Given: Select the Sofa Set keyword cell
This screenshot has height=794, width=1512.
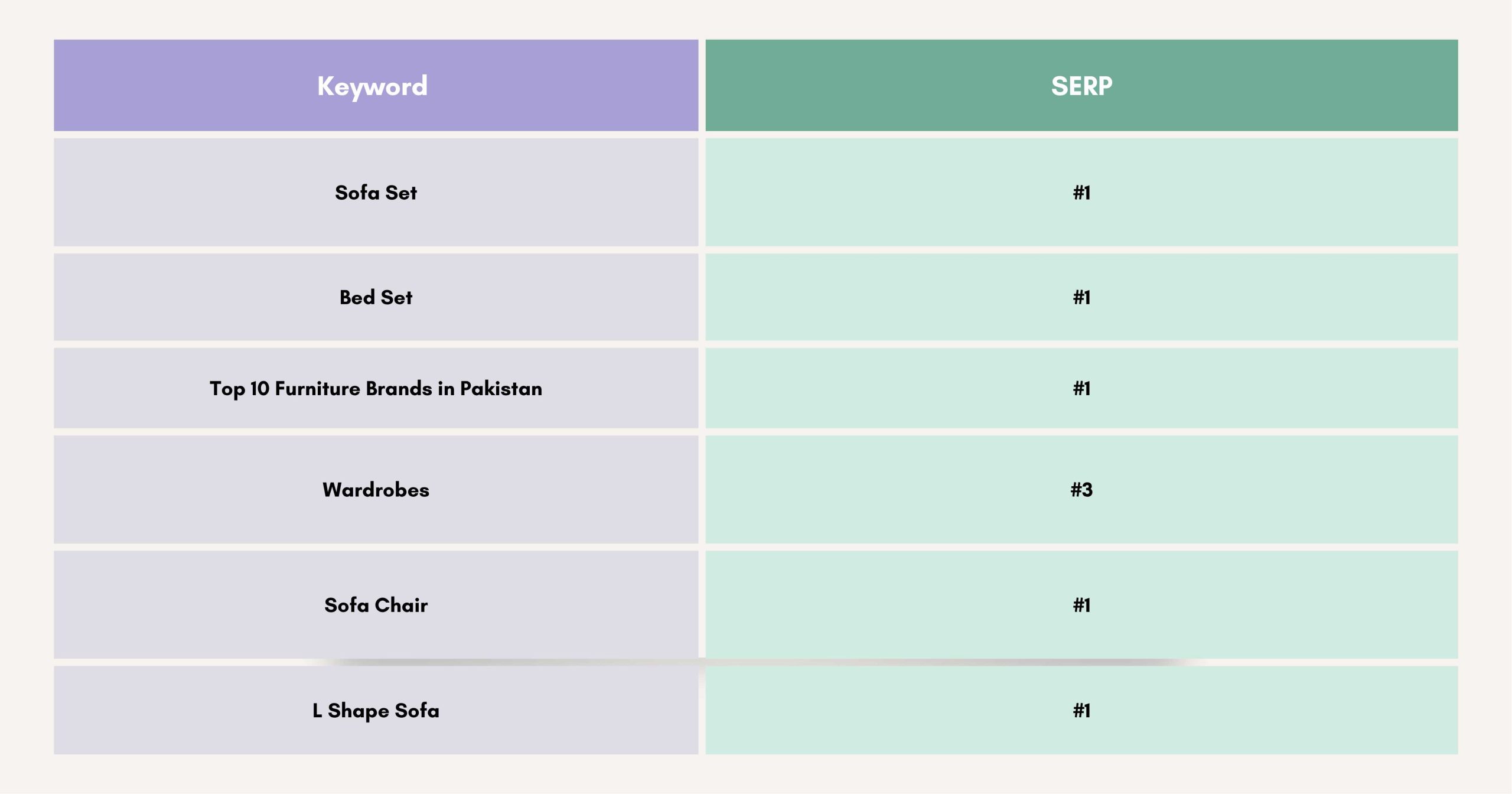Looking at the screenshot, I should click(x=376, y=193).
